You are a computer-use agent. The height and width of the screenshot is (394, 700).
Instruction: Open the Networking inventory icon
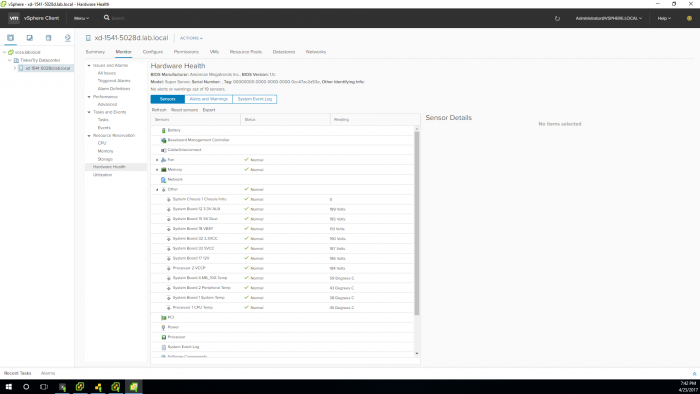tap(67, 38)
